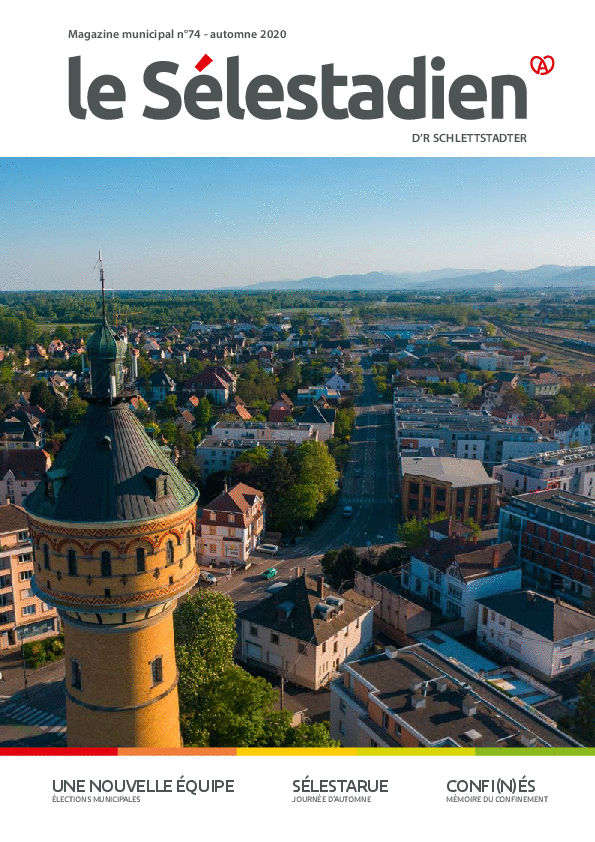Click the "ÉLECTIONS MUNICIPALES" caption

pyautogui.click(x=96, y=799)
